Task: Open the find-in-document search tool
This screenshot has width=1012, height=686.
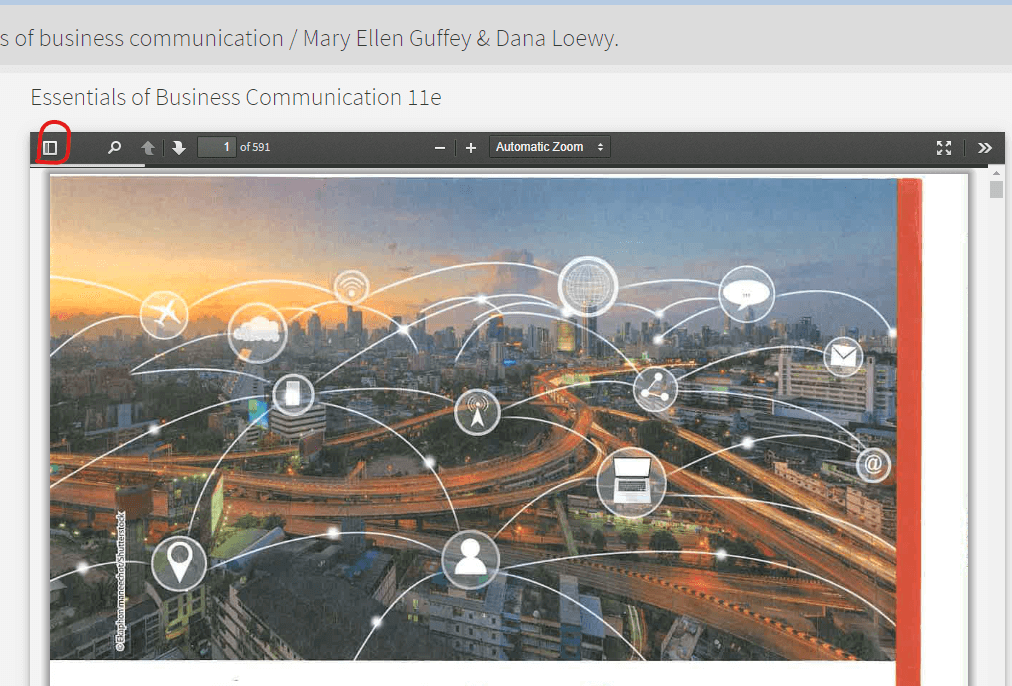Action: 115,148
